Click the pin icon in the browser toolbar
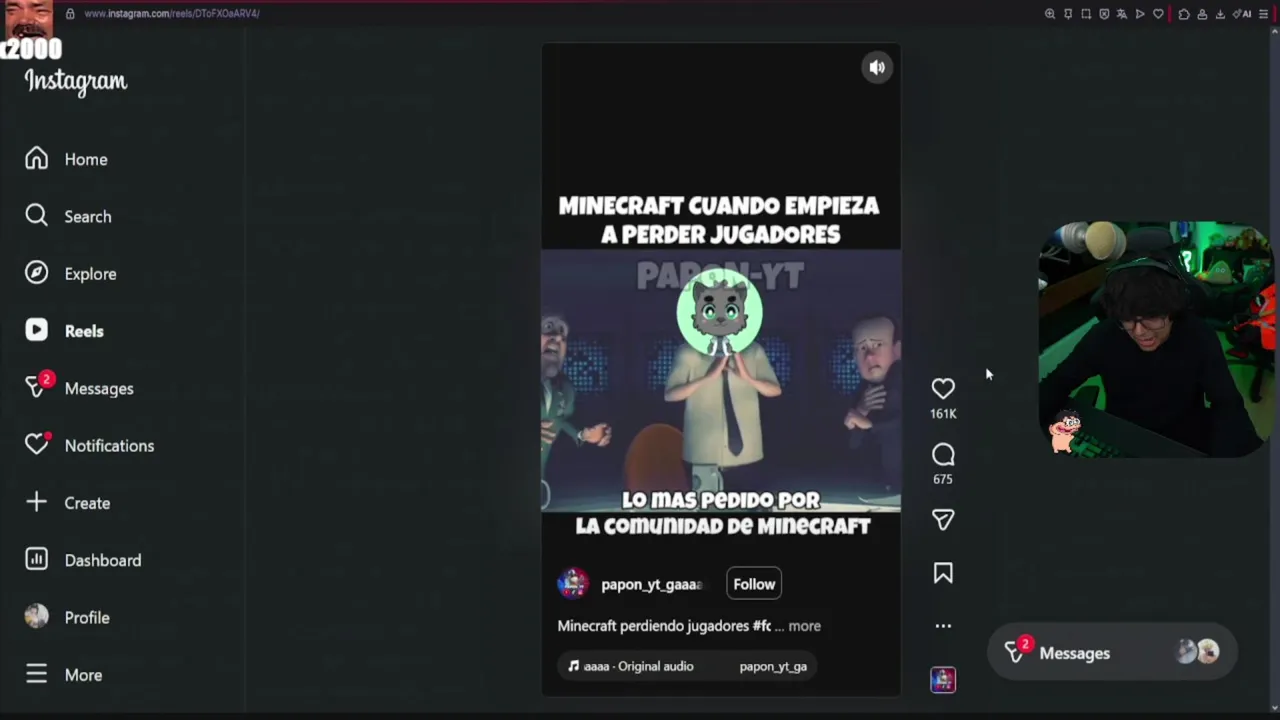Viewport: 1280px width, 720px height. pos(1068,14)
